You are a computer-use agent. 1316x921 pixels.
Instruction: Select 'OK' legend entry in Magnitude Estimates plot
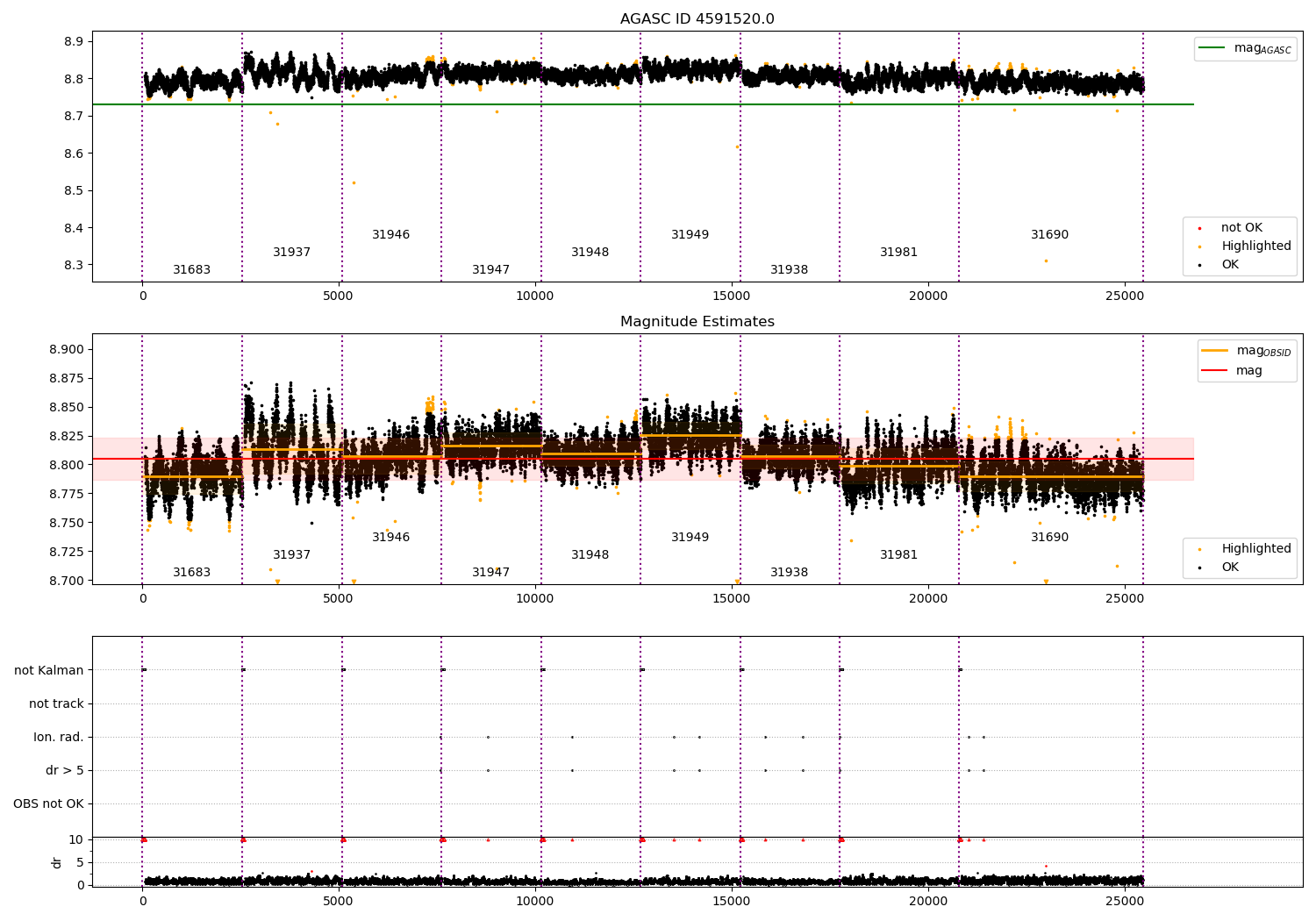1230,568
